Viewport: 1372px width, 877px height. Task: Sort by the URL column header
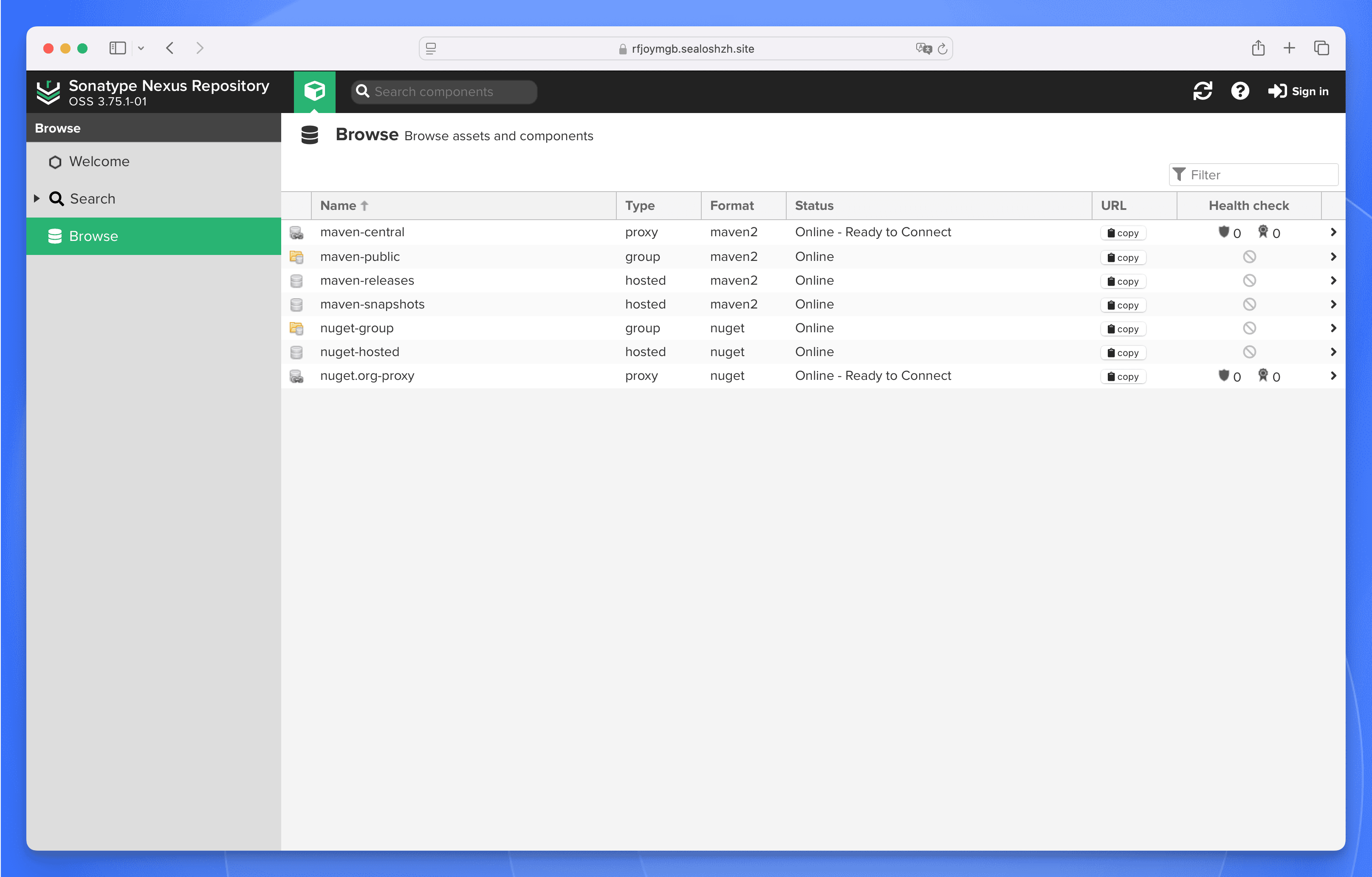[x=1134, y=206]
